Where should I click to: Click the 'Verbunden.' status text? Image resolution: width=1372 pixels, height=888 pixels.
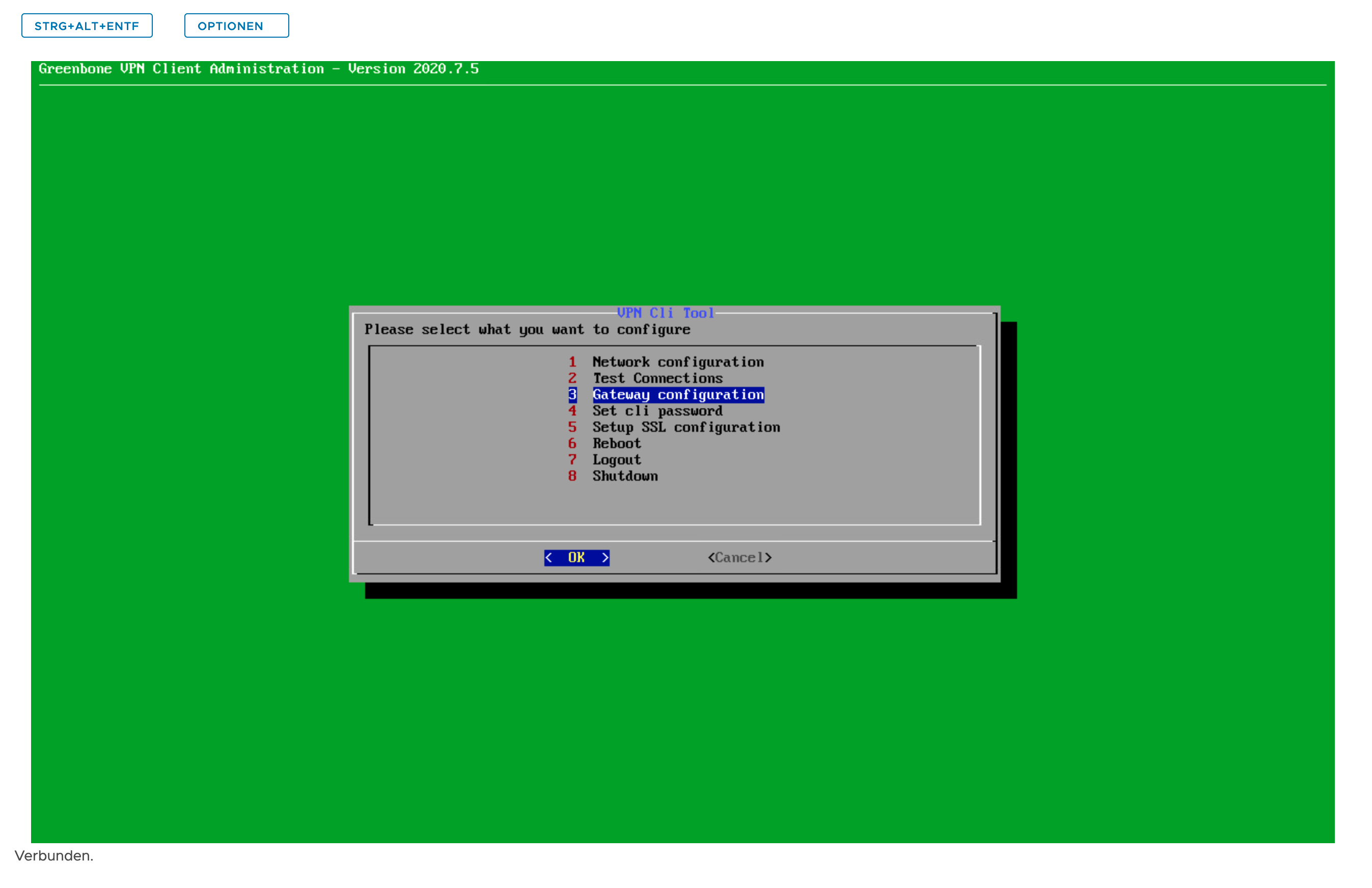[x=54, y=856]
